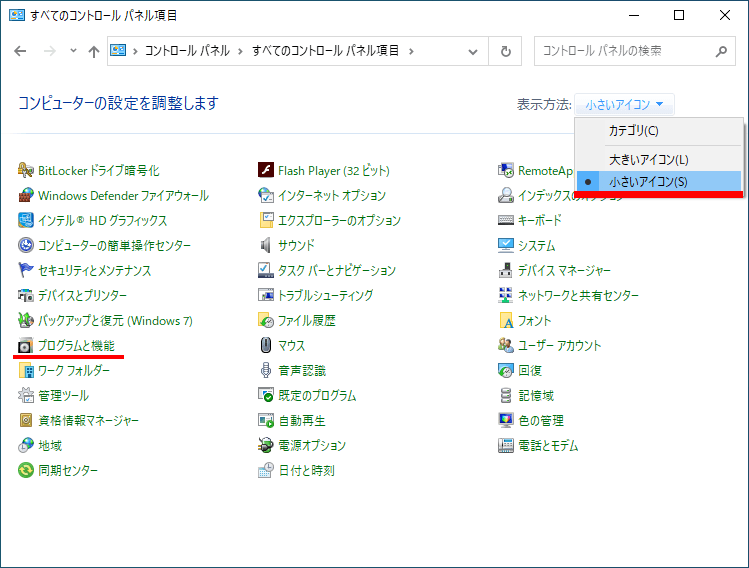This screenshot has height=568, width=749.
Task: Click the コントロール パネルの検索 search field
Action: (625, 51)
